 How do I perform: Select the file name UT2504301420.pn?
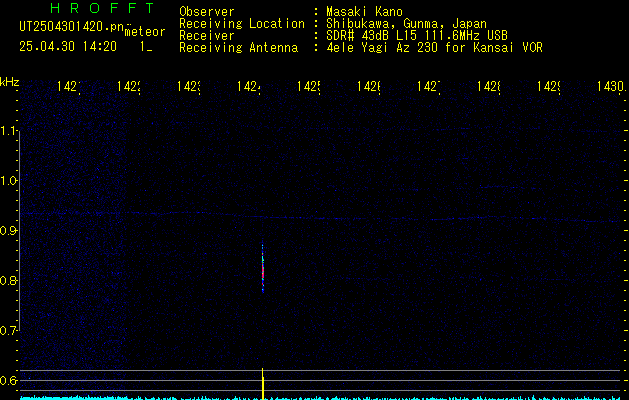click(x=71, y=27)
